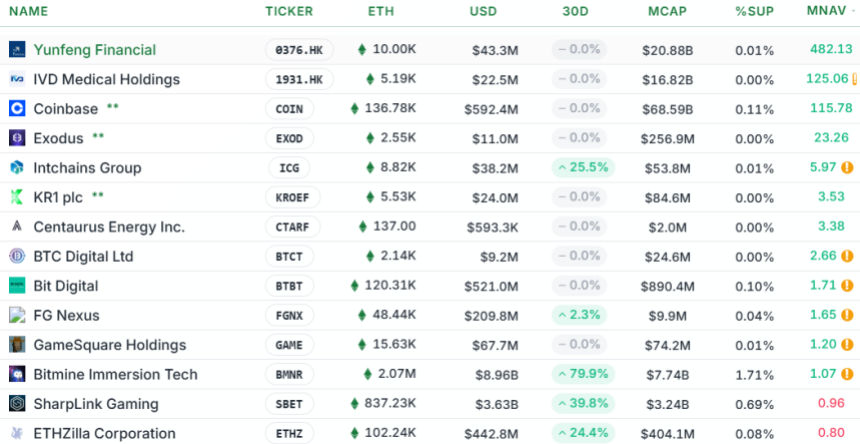Click the orange warning icon beside Intchains MNAV
Screen dimensions: 860x444
pos(846,168)
